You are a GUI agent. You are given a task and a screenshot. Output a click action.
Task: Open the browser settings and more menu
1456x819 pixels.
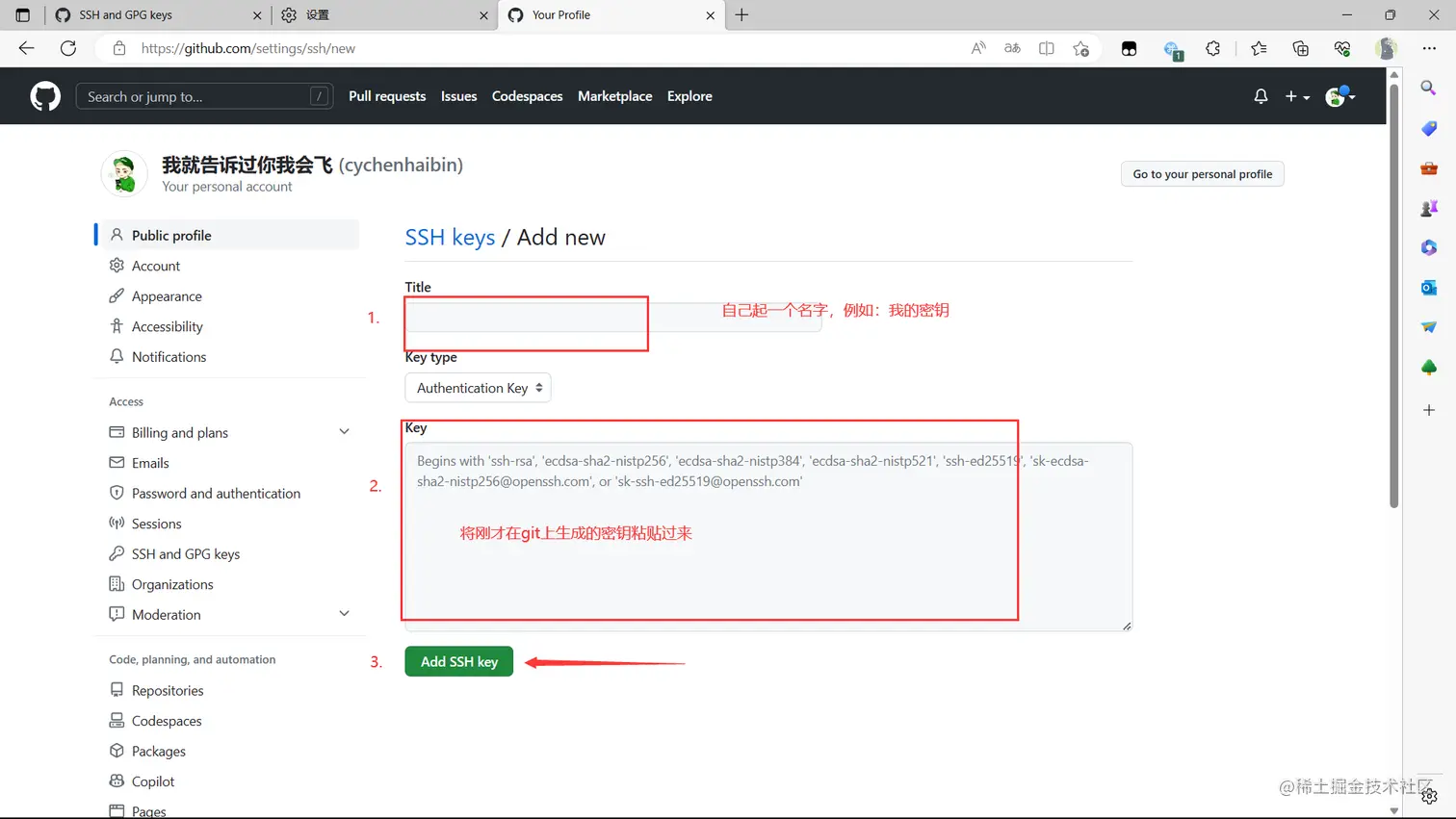[1429, 48]
